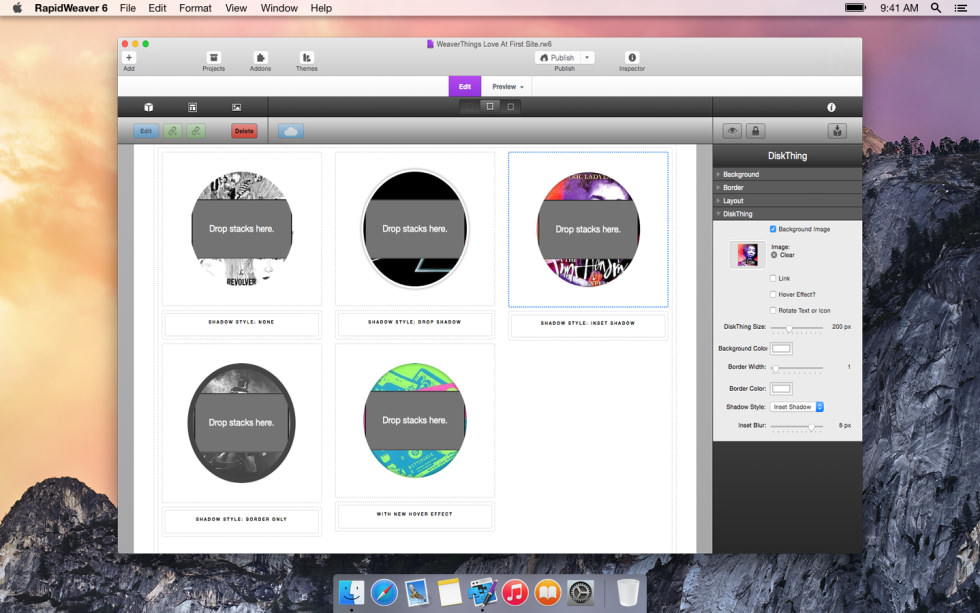Open the Window menu

pyautogui.click(x=279, y=8)
